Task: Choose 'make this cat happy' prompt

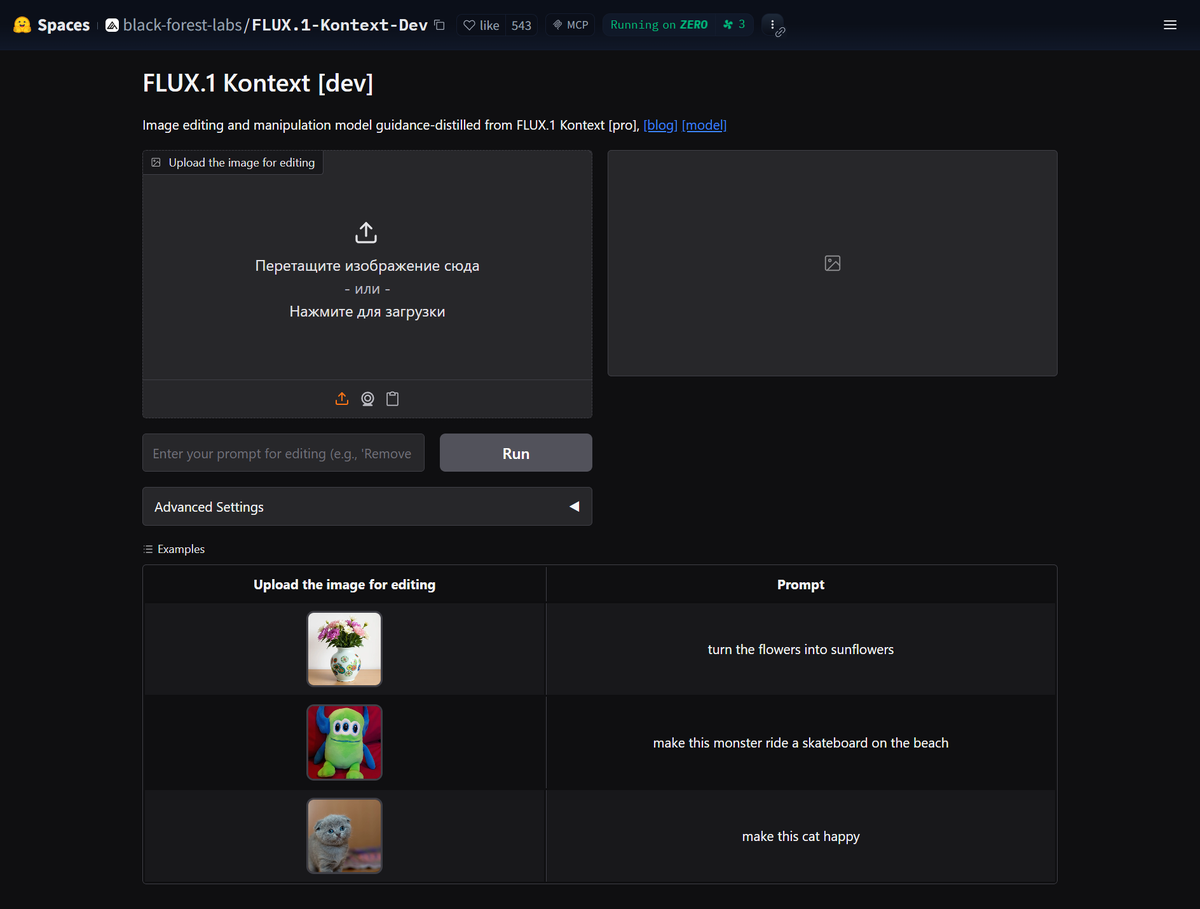Action: (801, 836)
